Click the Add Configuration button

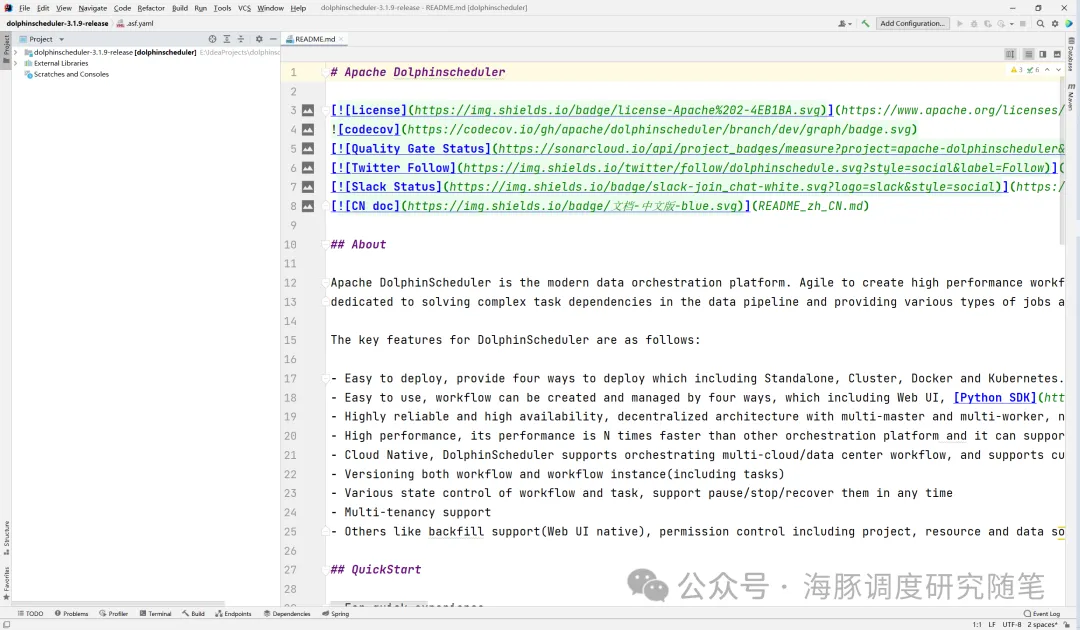point(912,23)
